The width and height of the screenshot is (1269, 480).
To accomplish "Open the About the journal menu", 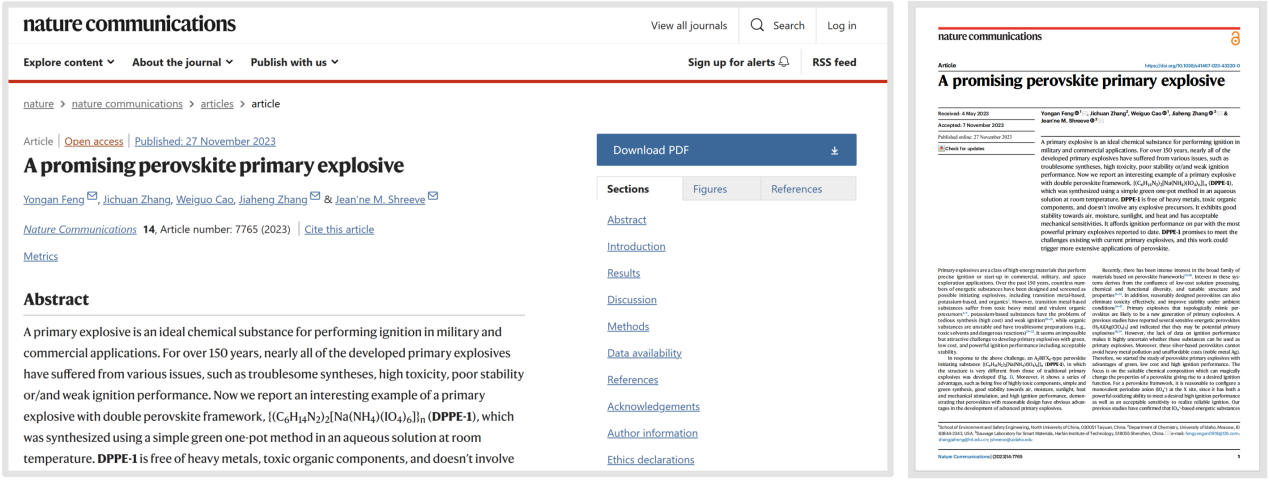I will coord(182,62).
